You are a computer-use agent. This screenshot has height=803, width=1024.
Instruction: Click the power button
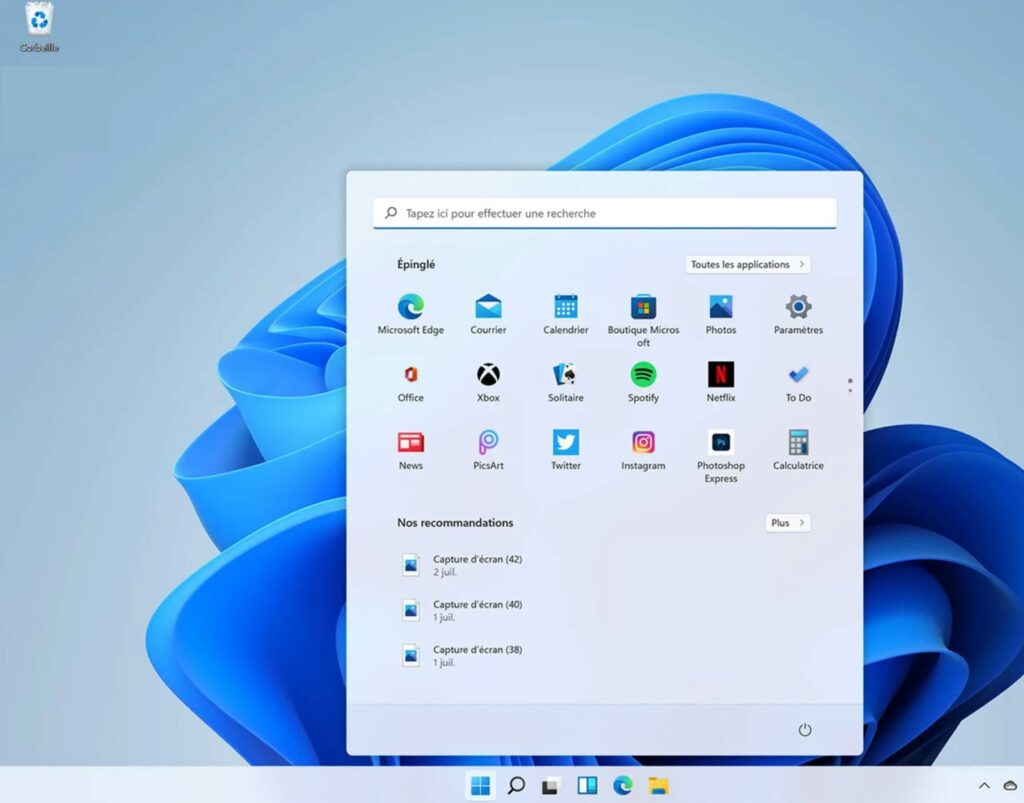[805, 730]
